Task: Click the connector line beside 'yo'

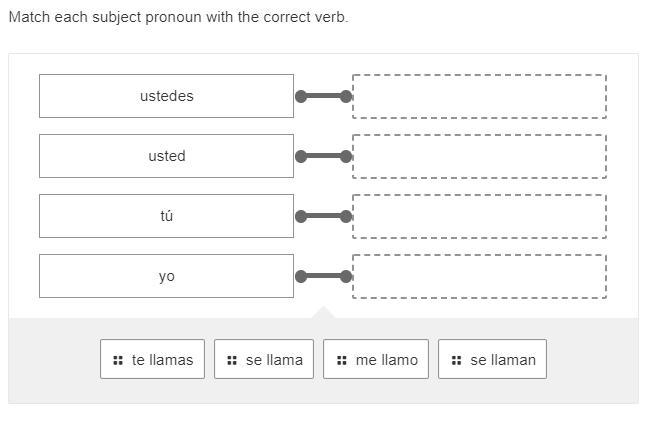Action: point(323,276)
